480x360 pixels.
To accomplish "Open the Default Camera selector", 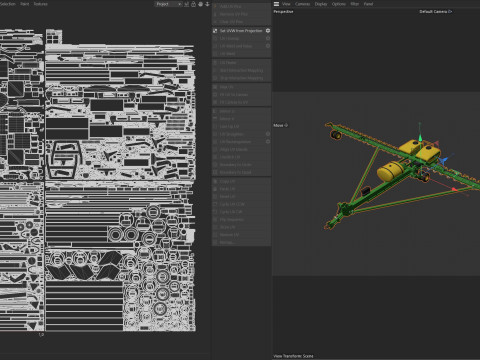I will click(x=436, y=12).
